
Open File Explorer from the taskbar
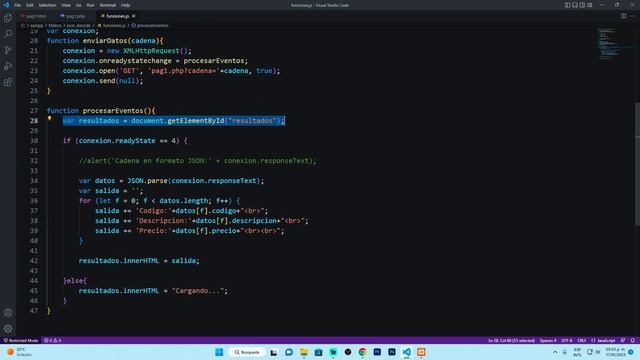click(304, 352)
